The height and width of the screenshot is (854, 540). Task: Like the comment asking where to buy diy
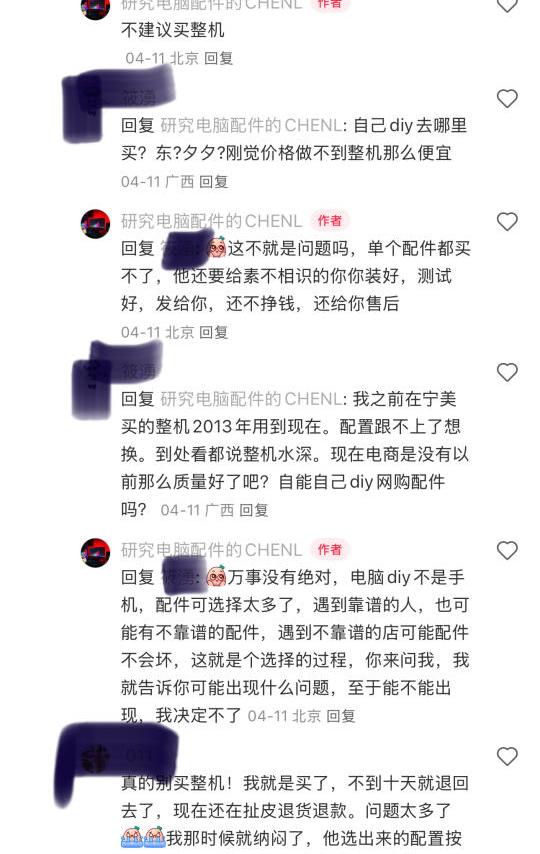tap(507, 99)
